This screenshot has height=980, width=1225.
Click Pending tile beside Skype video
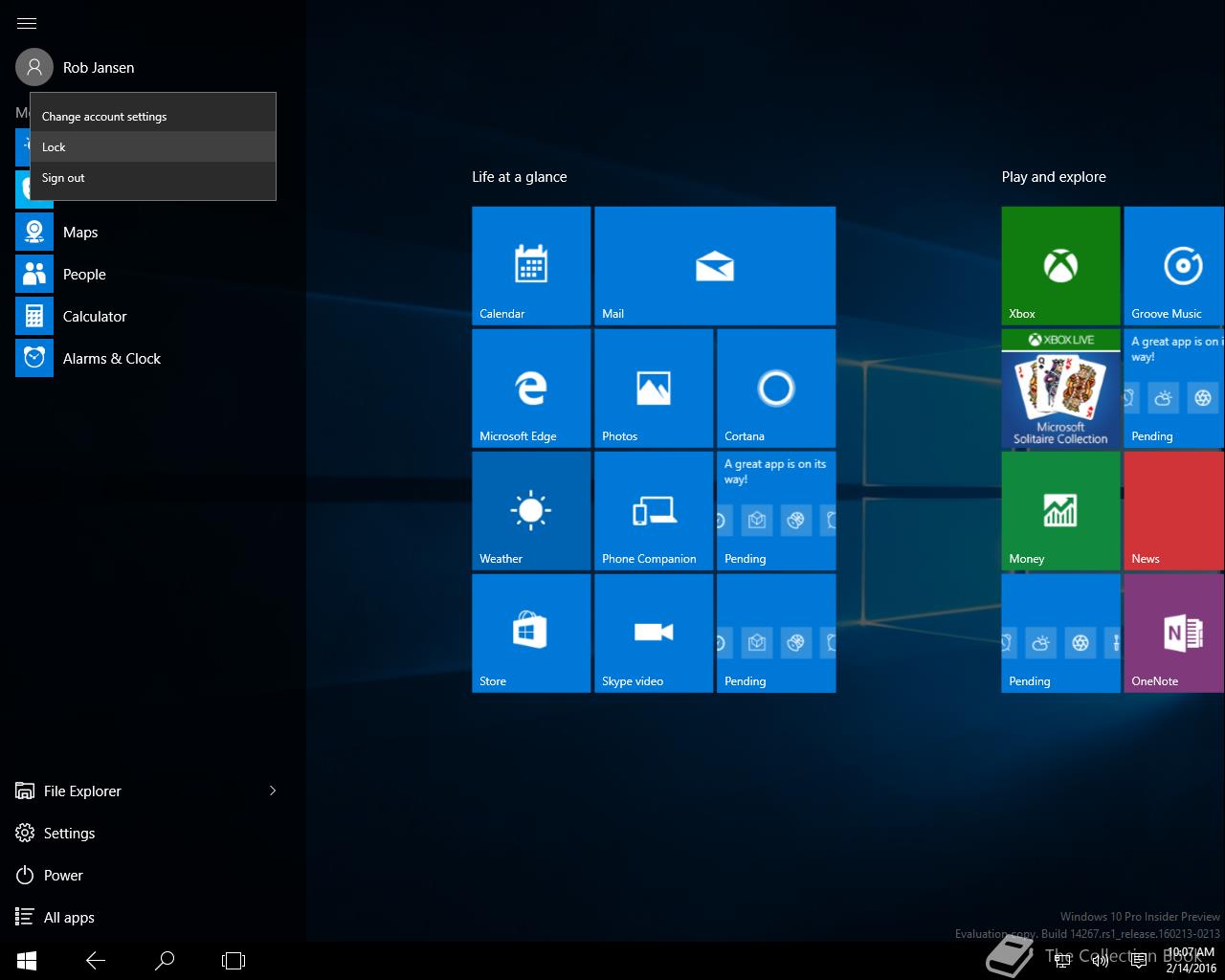pos(776,634)
